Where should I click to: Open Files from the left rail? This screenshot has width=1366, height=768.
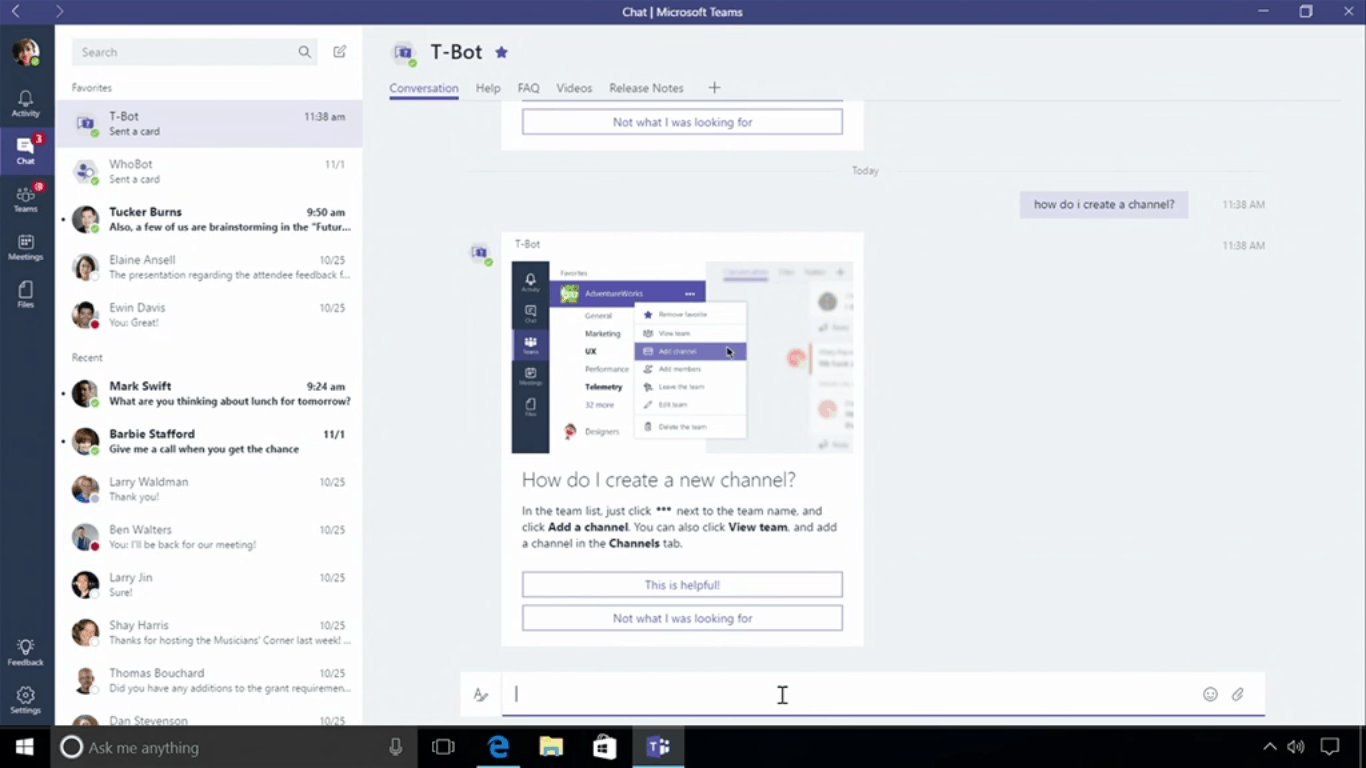(x=26, y=294)
